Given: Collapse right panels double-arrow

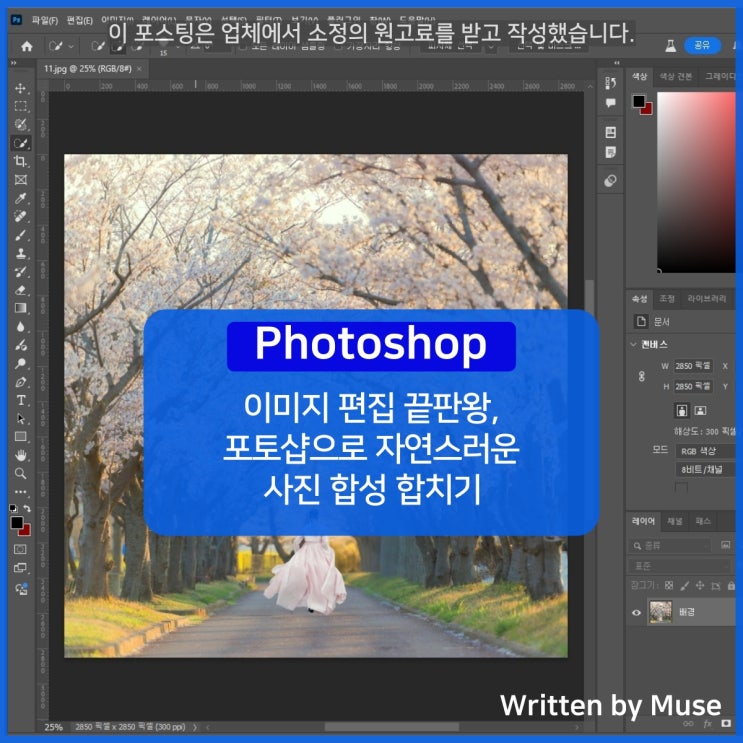Looking at the screenshot, I should click(616, 63).
